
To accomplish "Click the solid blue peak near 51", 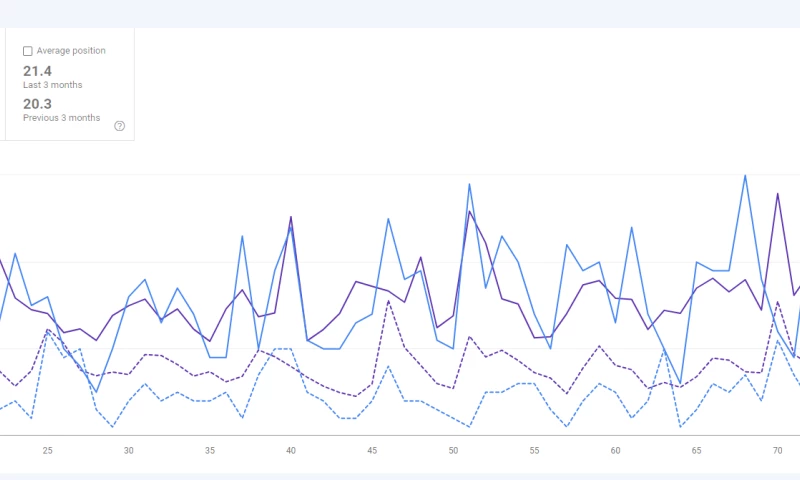I will (x=470, y=184).
